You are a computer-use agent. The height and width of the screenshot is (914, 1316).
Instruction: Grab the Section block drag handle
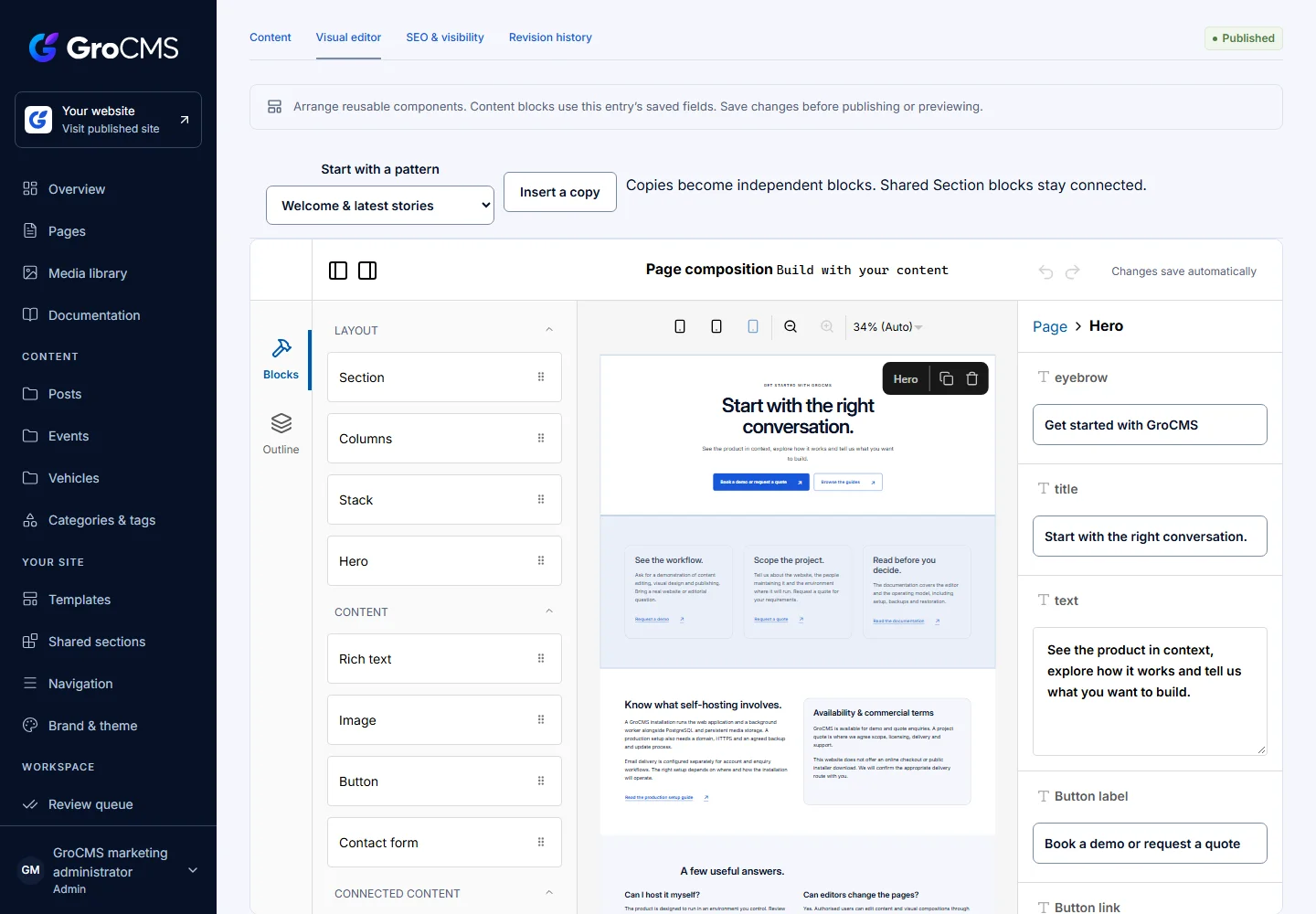coord(541,377)
